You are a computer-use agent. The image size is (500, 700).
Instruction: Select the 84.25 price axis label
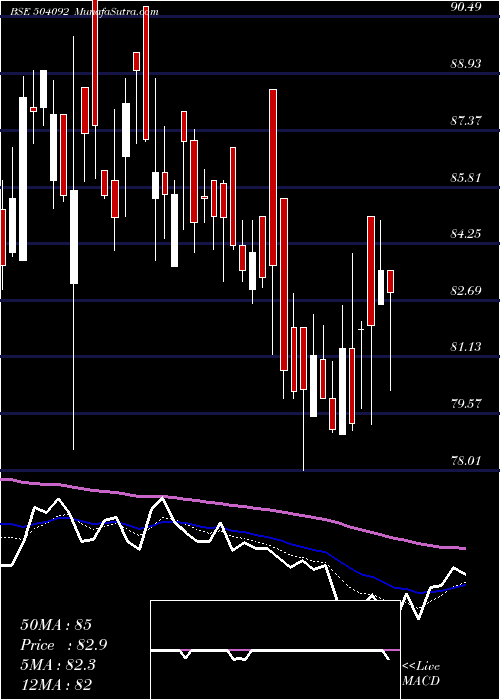465,234
